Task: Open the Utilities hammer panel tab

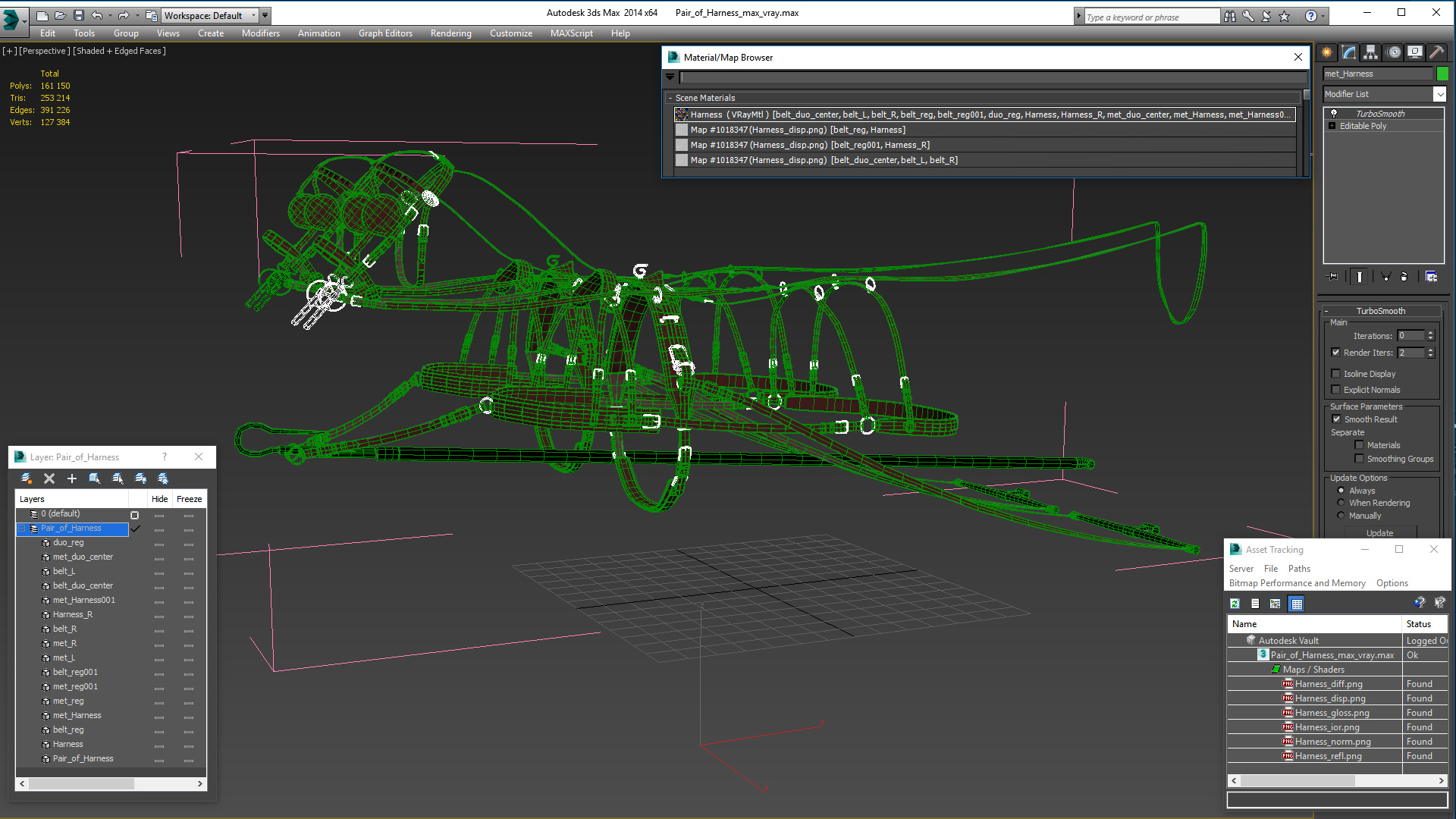Action: pyautogui.click(x=1436, y=52)
